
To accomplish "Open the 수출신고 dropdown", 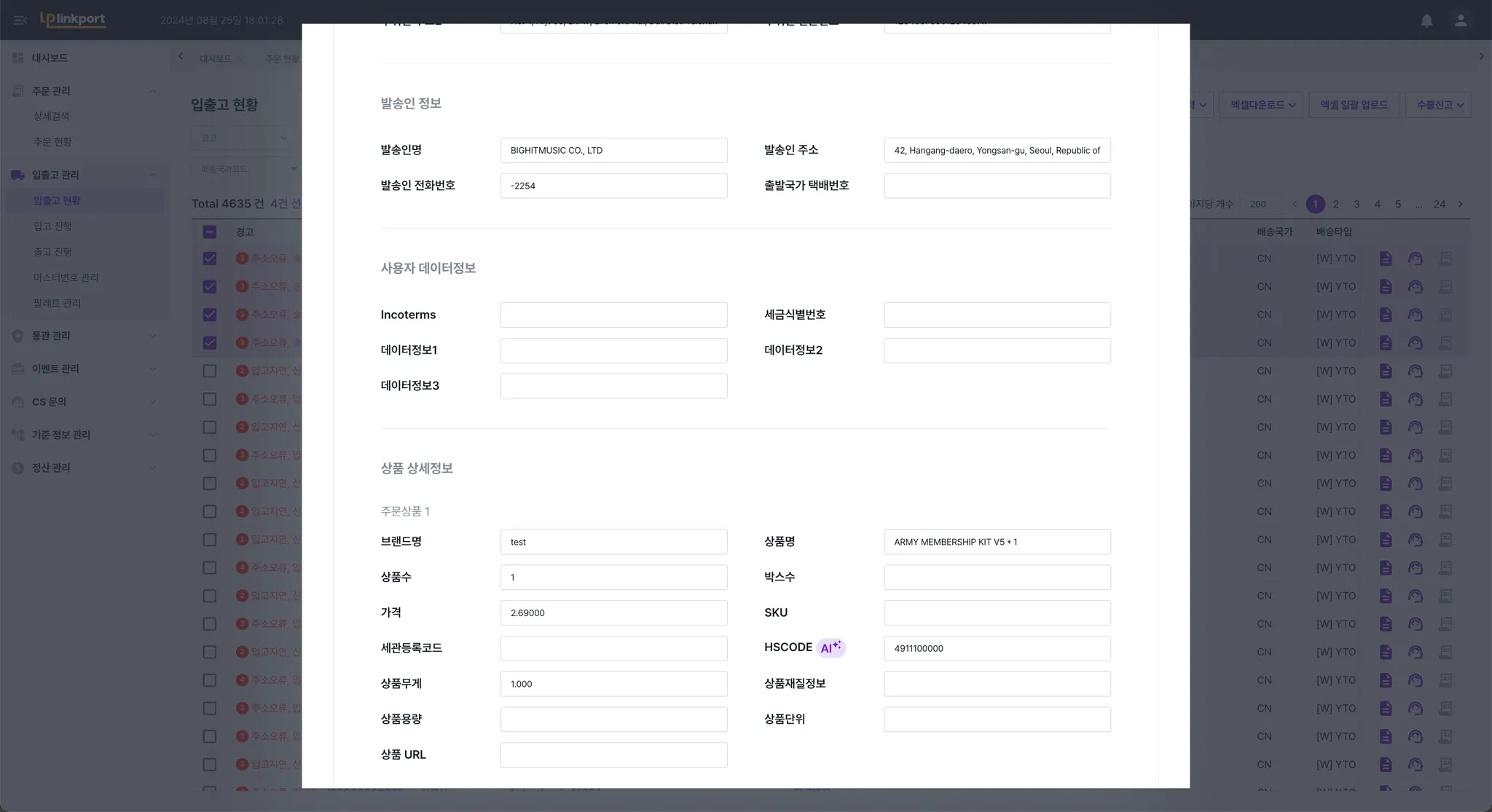I will (1439, 105).
